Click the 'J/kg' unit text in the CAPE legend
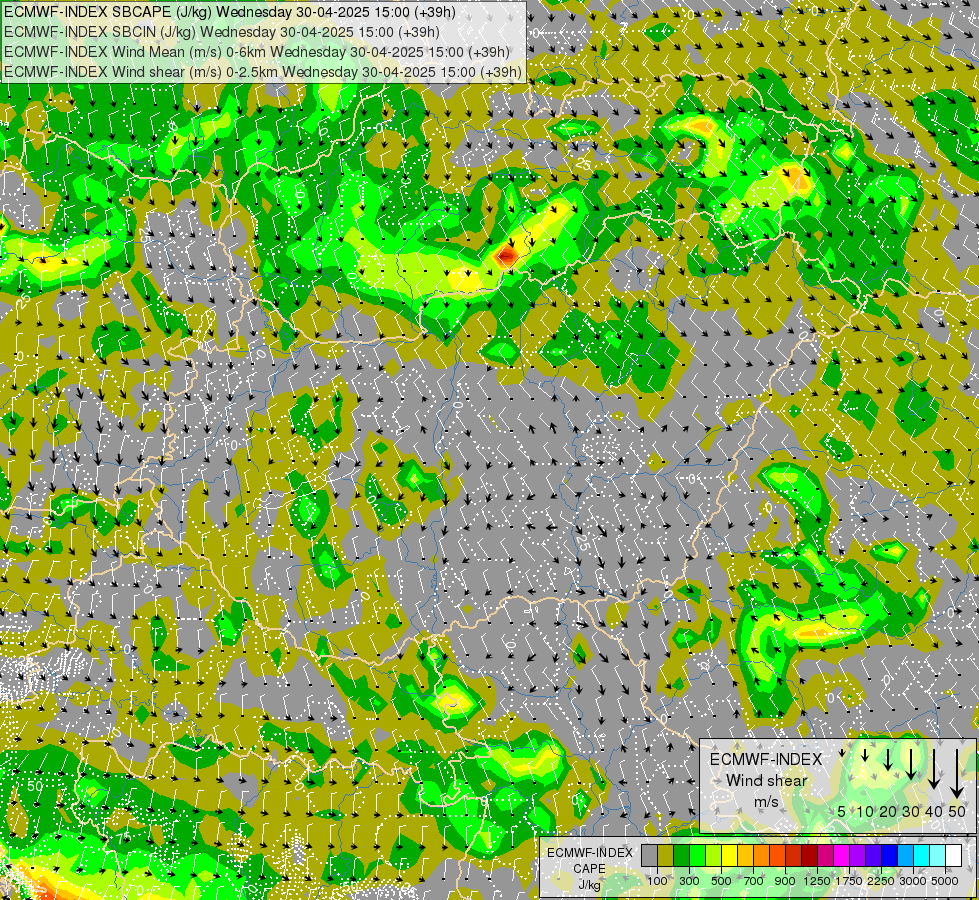Viewport: 979px width, 900px height. point(589,885)
